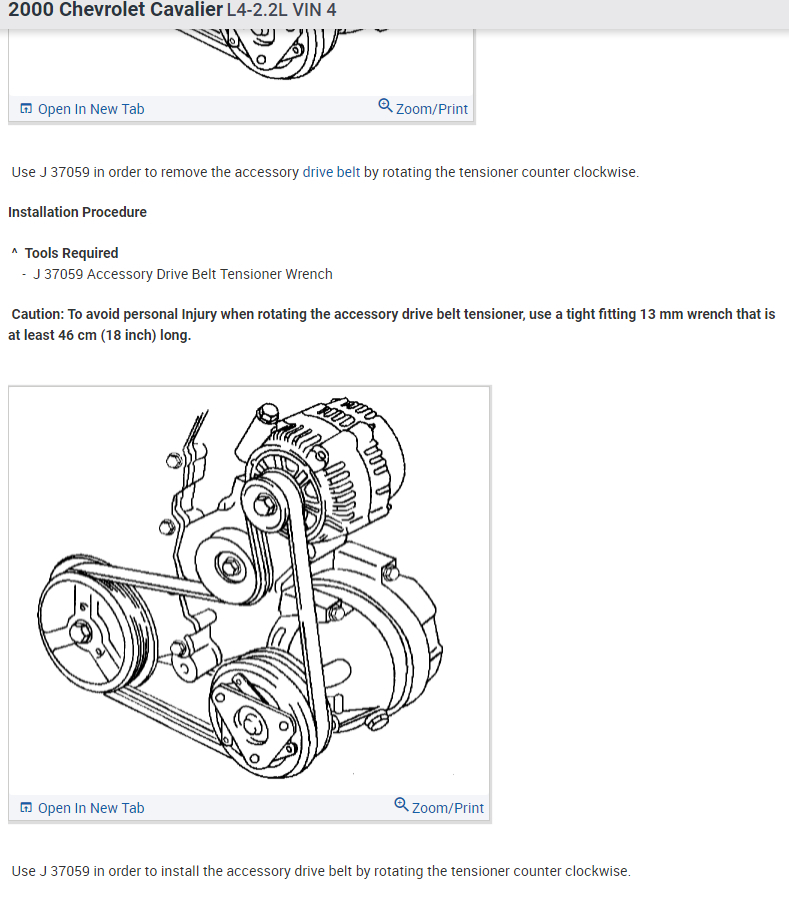This screenshot has height=900, width=789.
Task: Click the belt routing diagram image
Action: coord(250,591)
